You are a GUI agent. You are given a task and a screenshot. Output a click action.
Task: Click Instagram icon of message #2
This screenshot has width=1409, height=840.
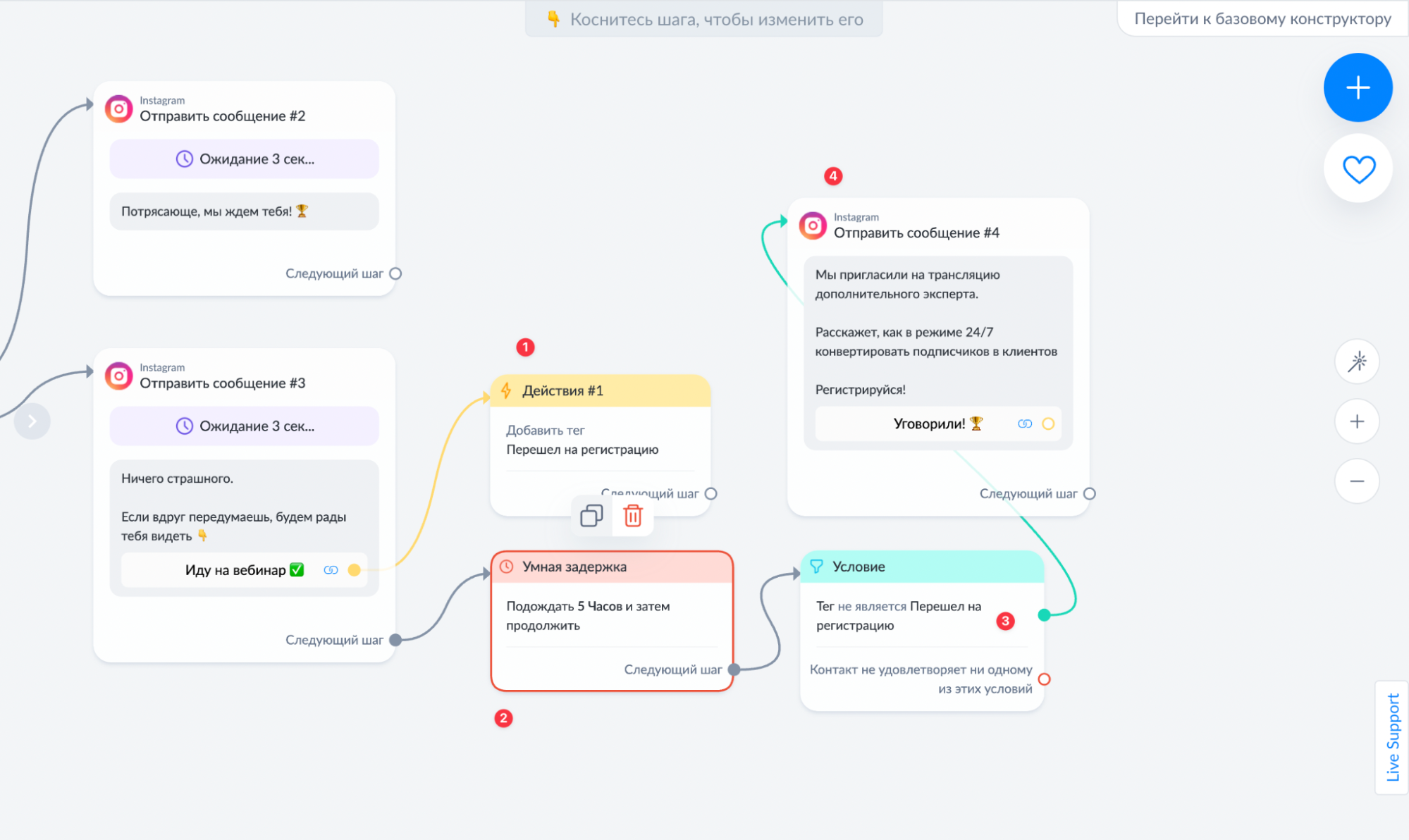pyautogui.click(x=118, y=109)
